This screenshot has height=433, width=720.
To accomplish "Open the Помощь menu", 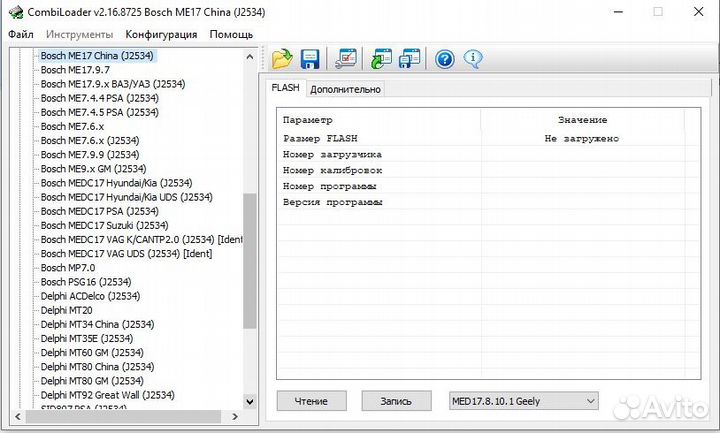I will click(x=231, y=34).
